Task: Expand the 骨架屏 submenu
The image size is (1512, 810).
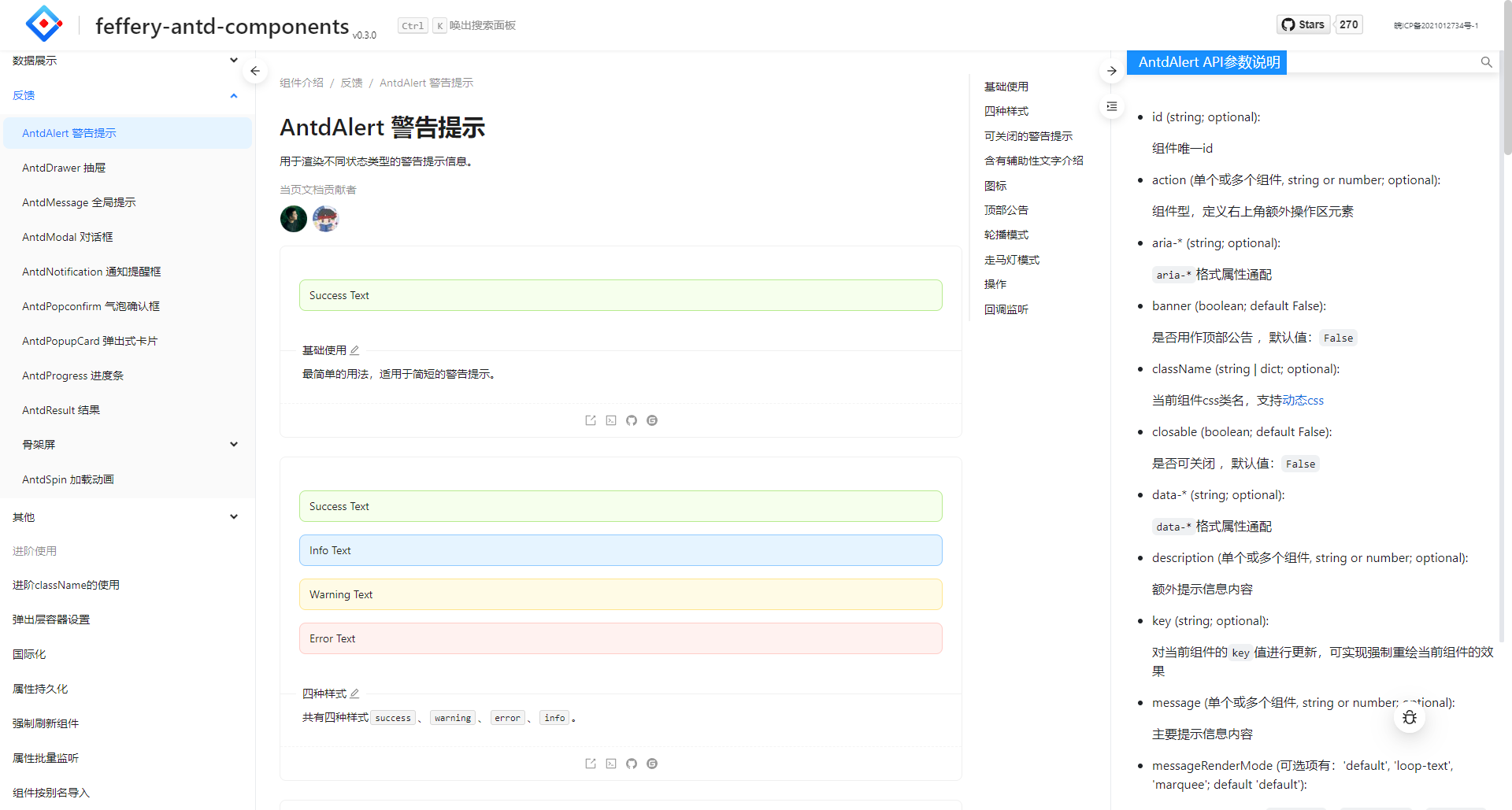Action: [x=126, y=445]
